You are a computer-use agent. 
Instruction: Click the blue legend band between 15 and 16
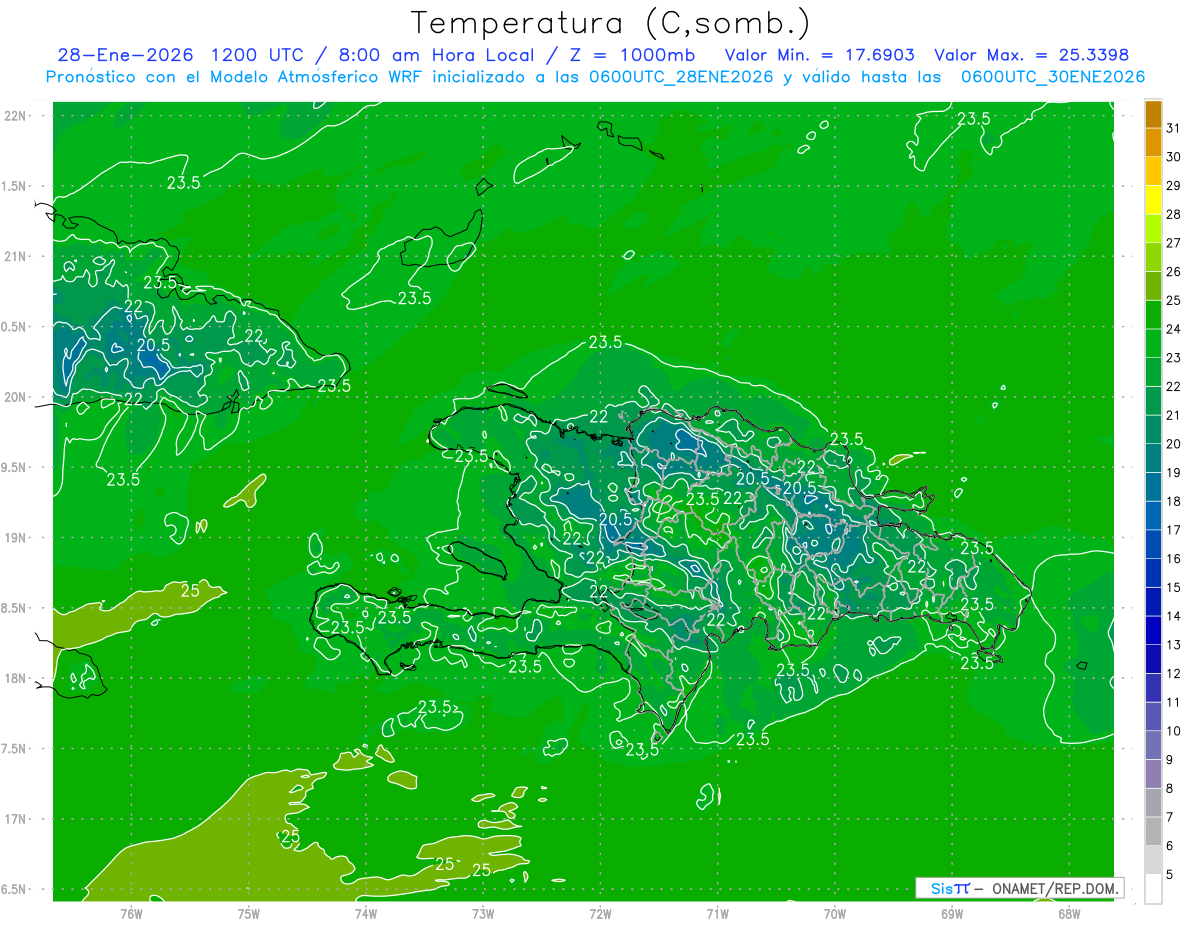tap(1153, 573)
